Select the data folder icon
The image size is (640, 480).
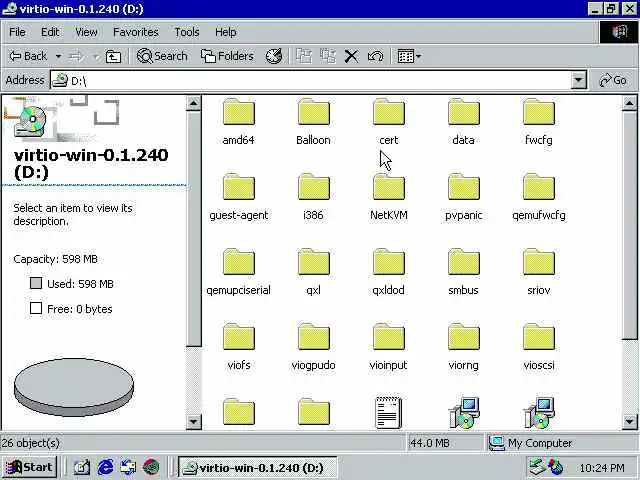click(x=464, y=111)
